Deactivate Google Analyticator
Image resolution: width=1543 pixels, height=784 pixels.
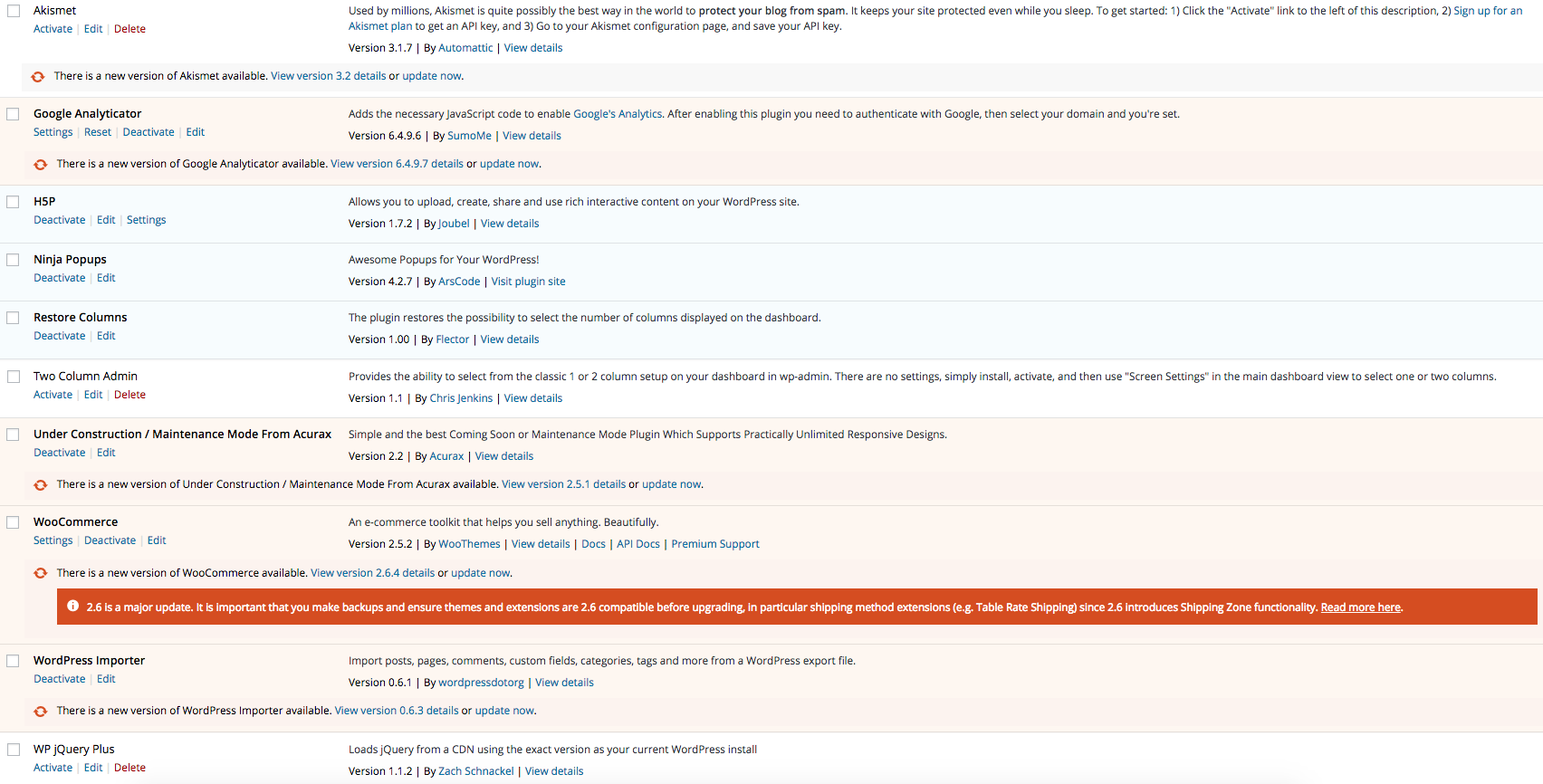tap(149, 132)
